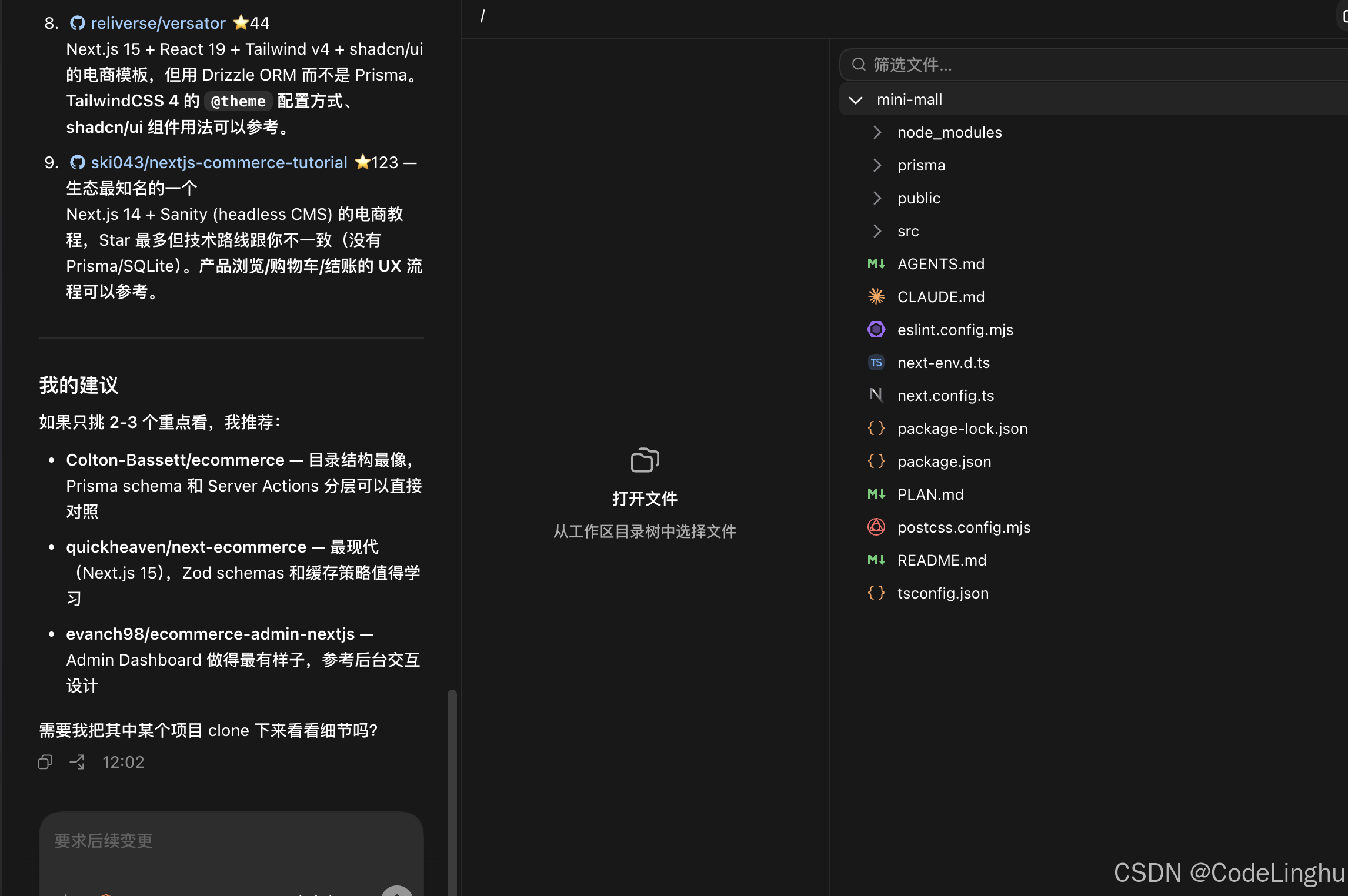Viewport: 1348px width, 896px height.
Task: Select the AGENTS.md file name
Action: coord(941,264)
